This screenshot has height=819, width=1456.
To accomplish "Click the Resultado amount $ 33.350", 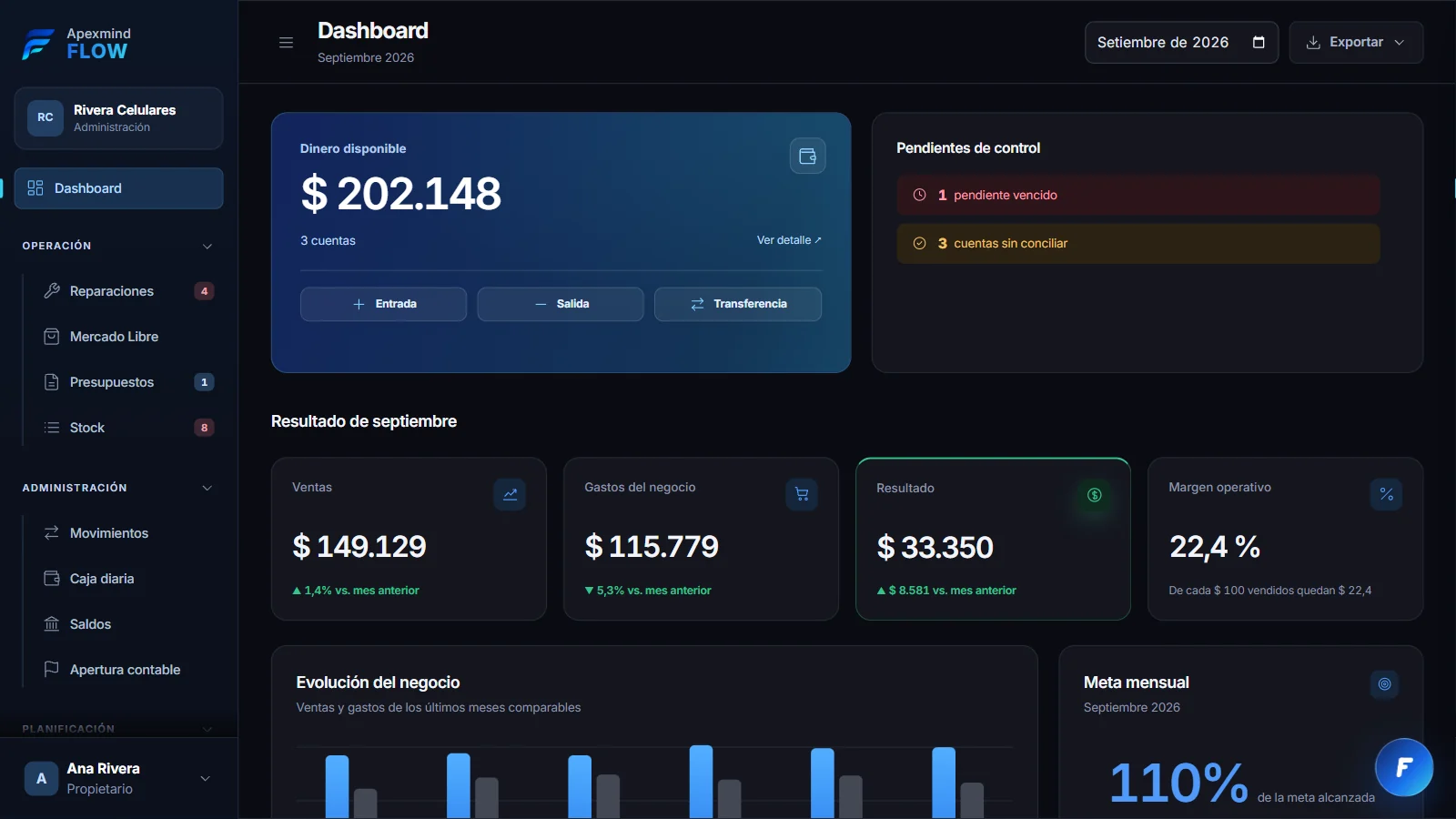I will click(x=935, y=547).
